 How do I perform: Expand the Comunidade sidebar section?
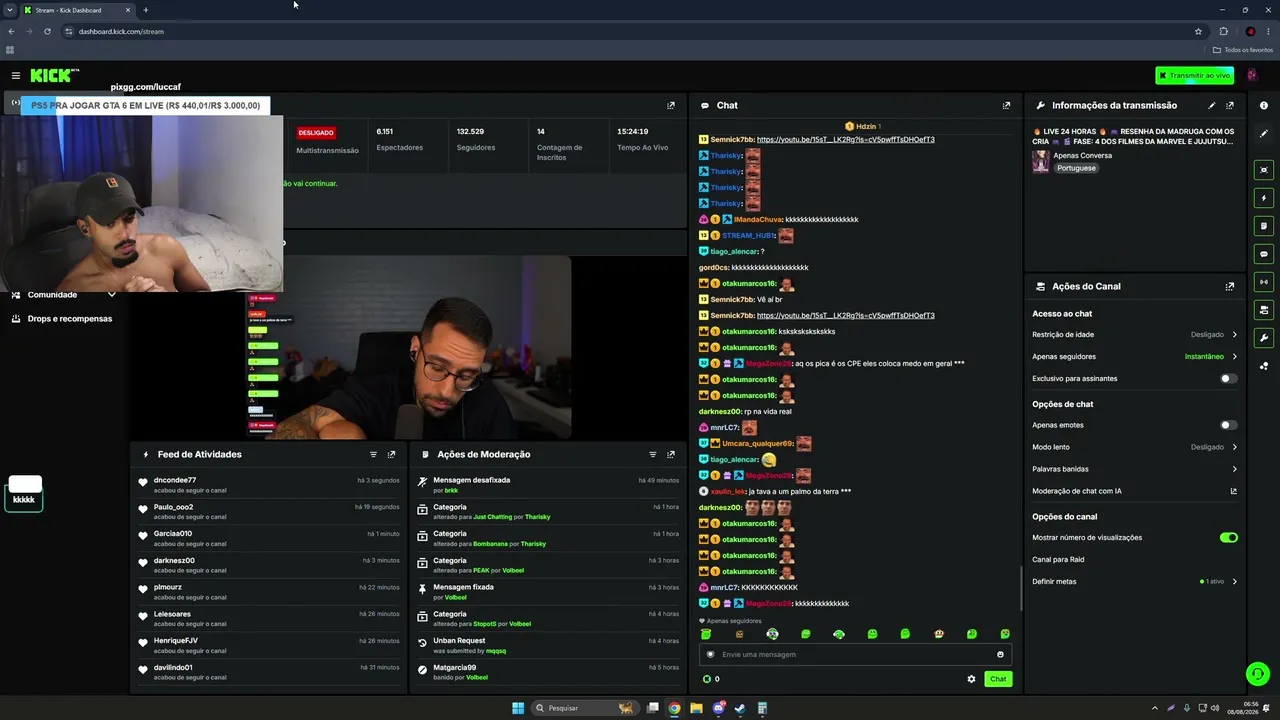point(64,295)
